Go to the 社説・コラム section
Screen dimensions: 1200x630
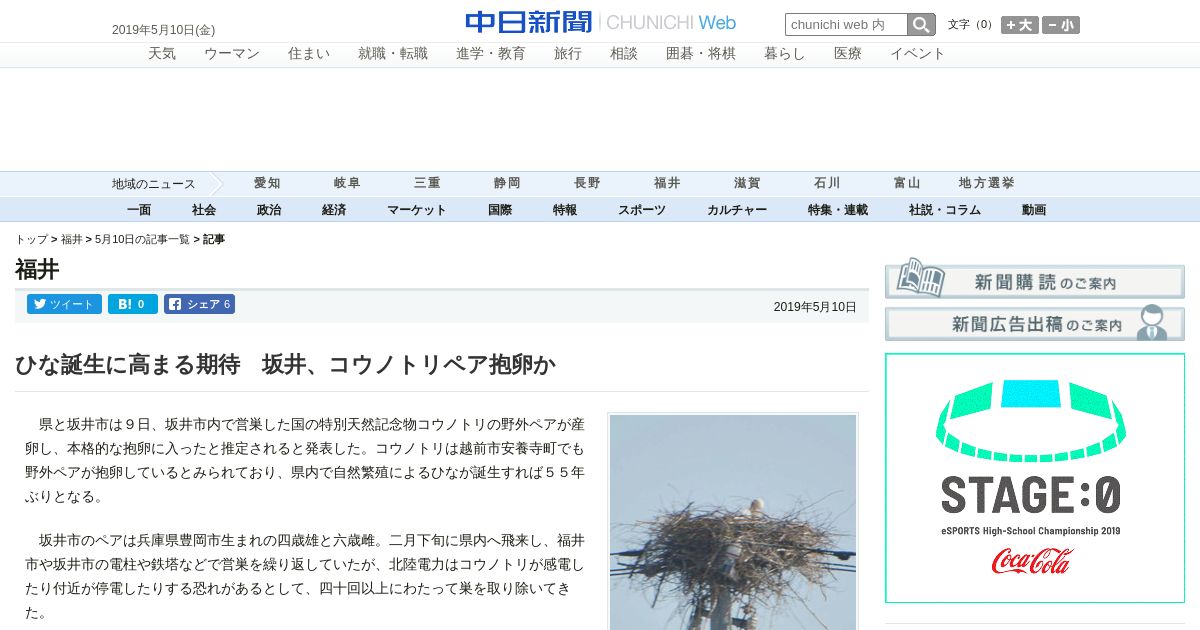(x=945, y=210)
